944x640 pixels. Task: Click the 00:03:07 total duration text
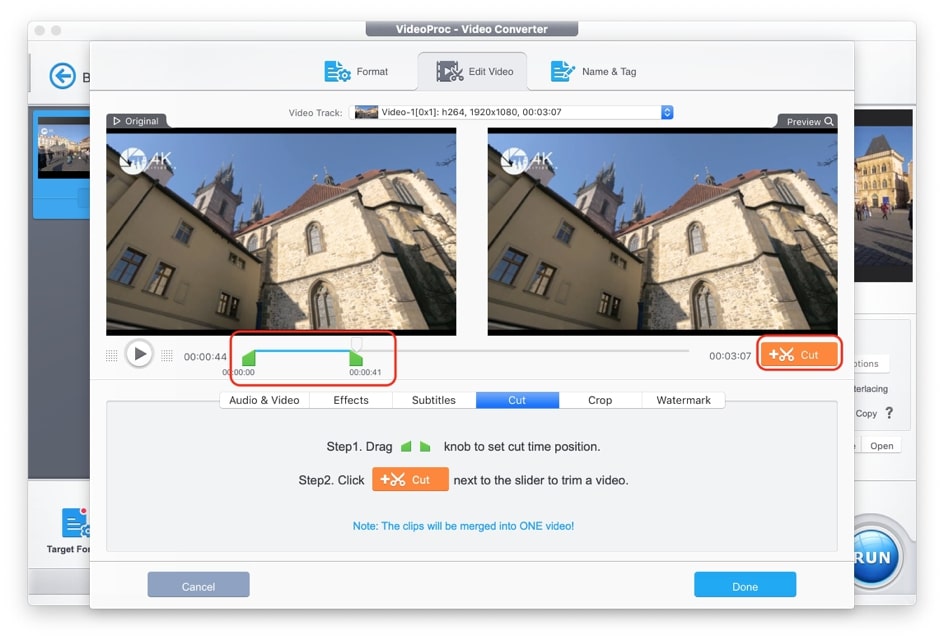click(x=730, y=356)
